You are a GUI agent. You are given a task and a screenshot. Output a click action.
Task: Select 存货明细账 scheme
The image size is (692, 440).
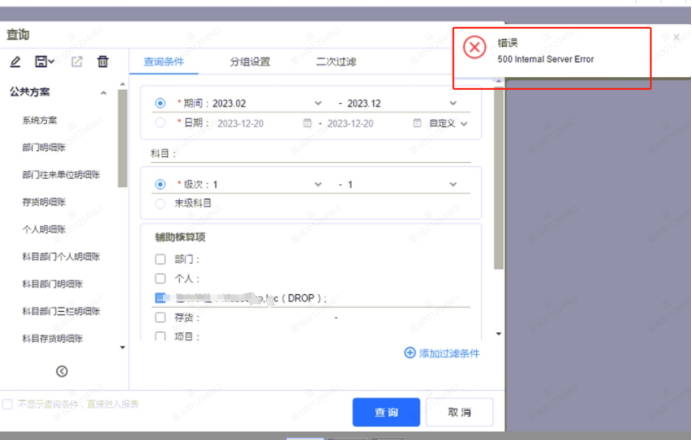(44, 202)
